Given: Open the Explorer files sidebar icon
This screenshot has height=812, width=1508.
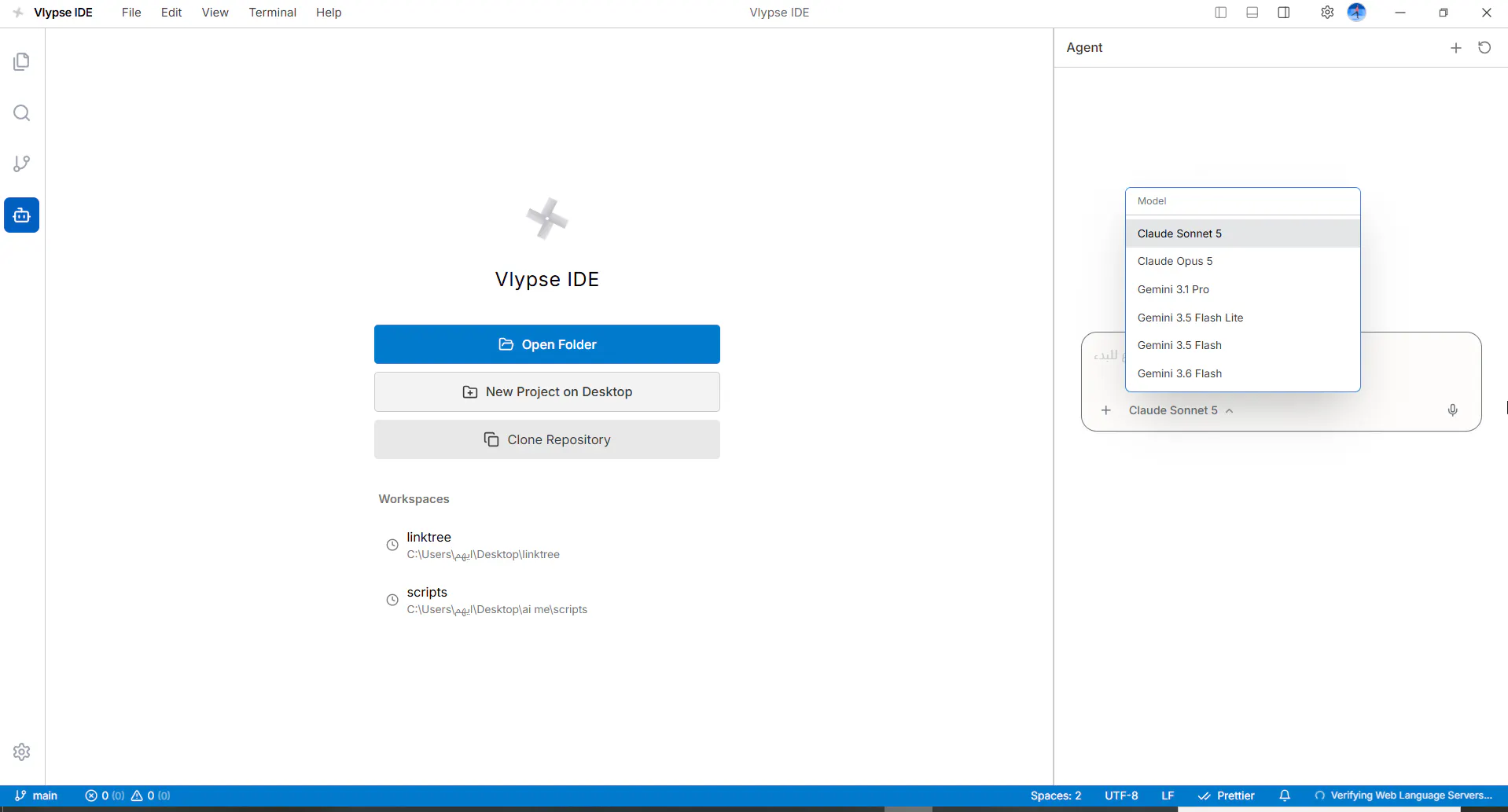Looking at the screenshot, I should point(22,61).
